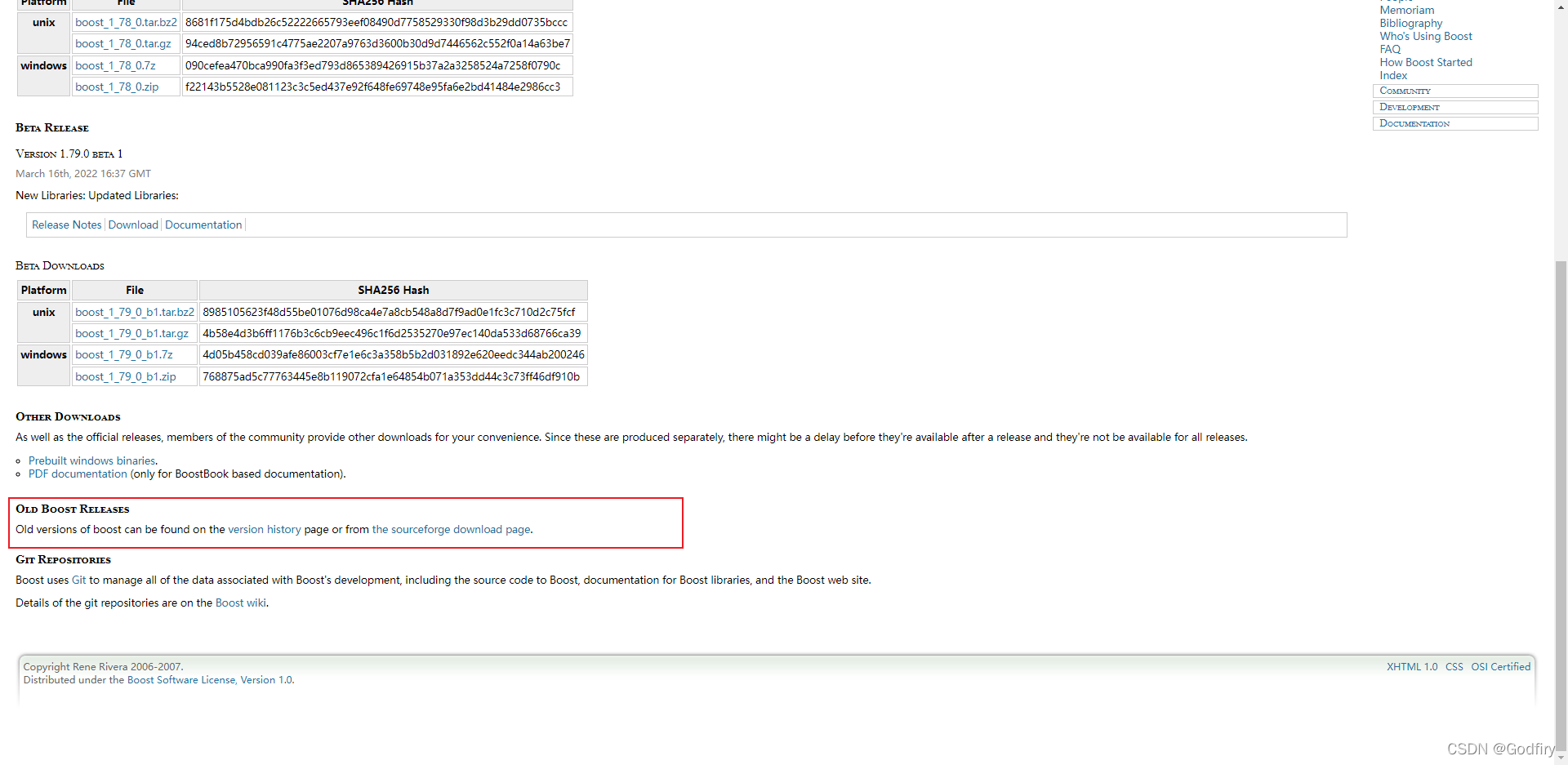Image resolution: width=1568 pixels, height=765 pixels.
Task: Select hash starting with 768875ad5c777
Action: (391, 376)
